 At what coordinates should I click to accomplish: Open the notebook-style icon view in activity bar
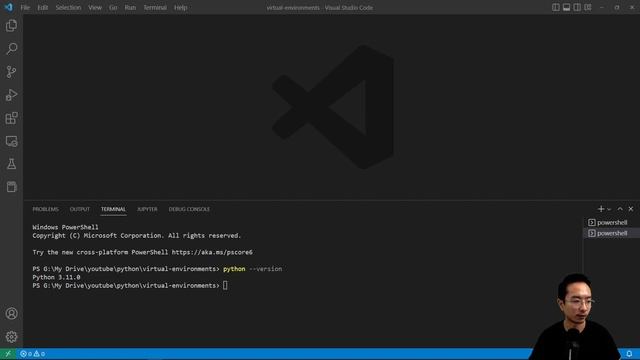coord(11,187)
